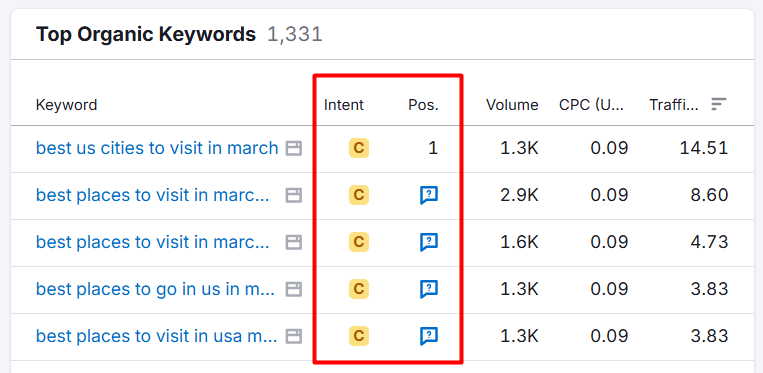Screen dimensions: 763x373
Task: Open SERP snapshot icon for 'best us cities' row
Action: [x=293, y=148]
